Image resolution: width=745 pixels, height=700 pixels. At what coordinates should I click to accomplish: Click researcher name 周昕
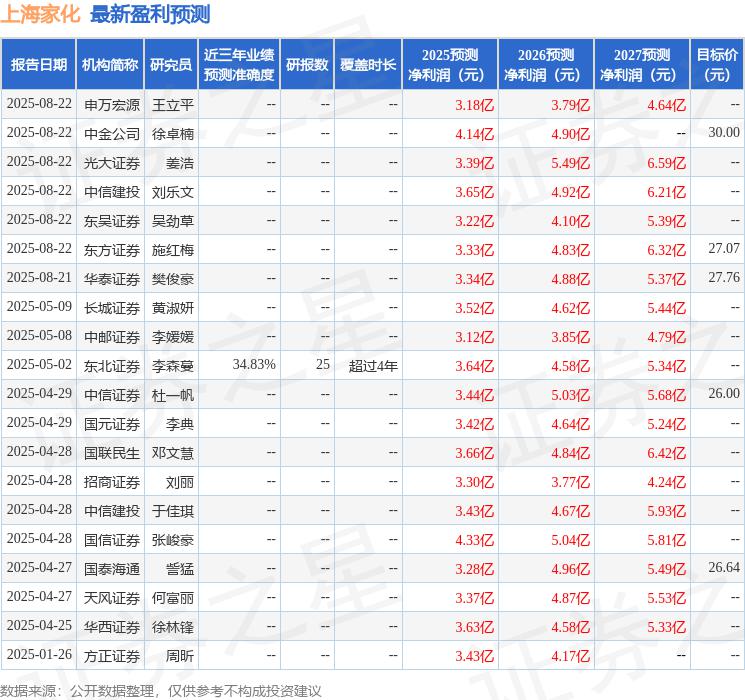tap(180, 655)
